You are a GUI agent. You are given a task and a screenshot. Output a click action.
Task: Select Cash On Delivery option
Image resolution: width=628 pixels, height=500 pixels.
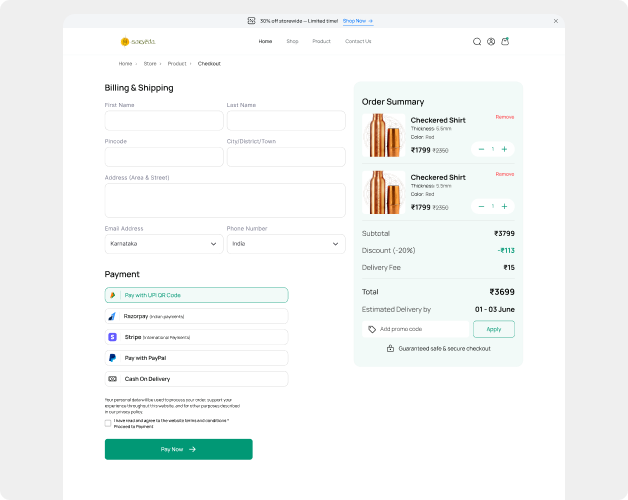click(196, 379)
